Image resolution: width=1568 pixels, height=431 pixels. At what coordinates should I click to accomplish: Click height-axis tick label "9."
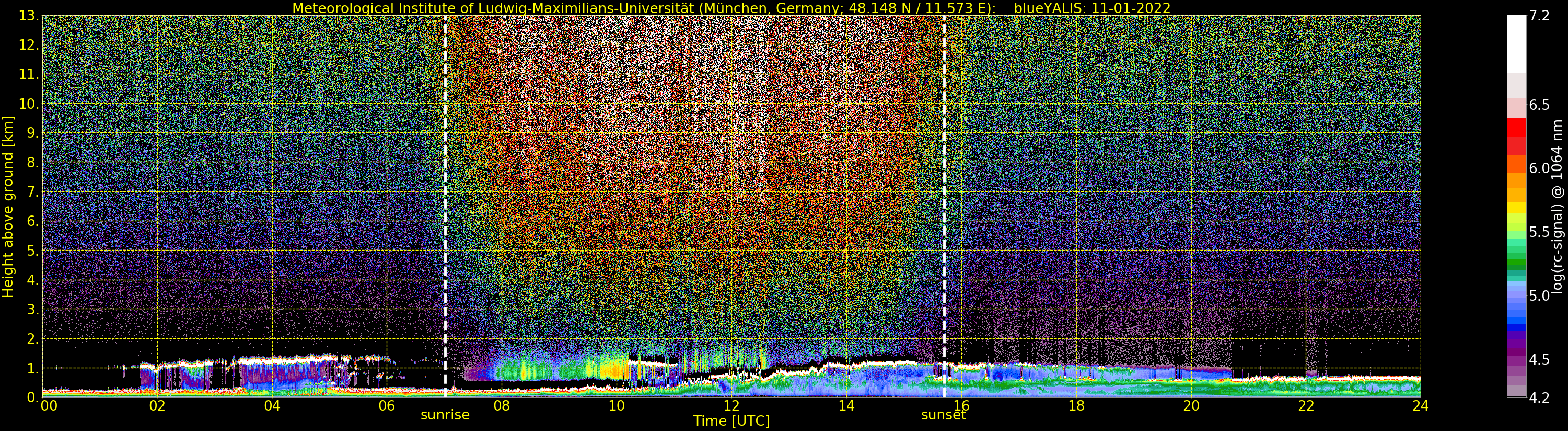click(x=32, y=133)
